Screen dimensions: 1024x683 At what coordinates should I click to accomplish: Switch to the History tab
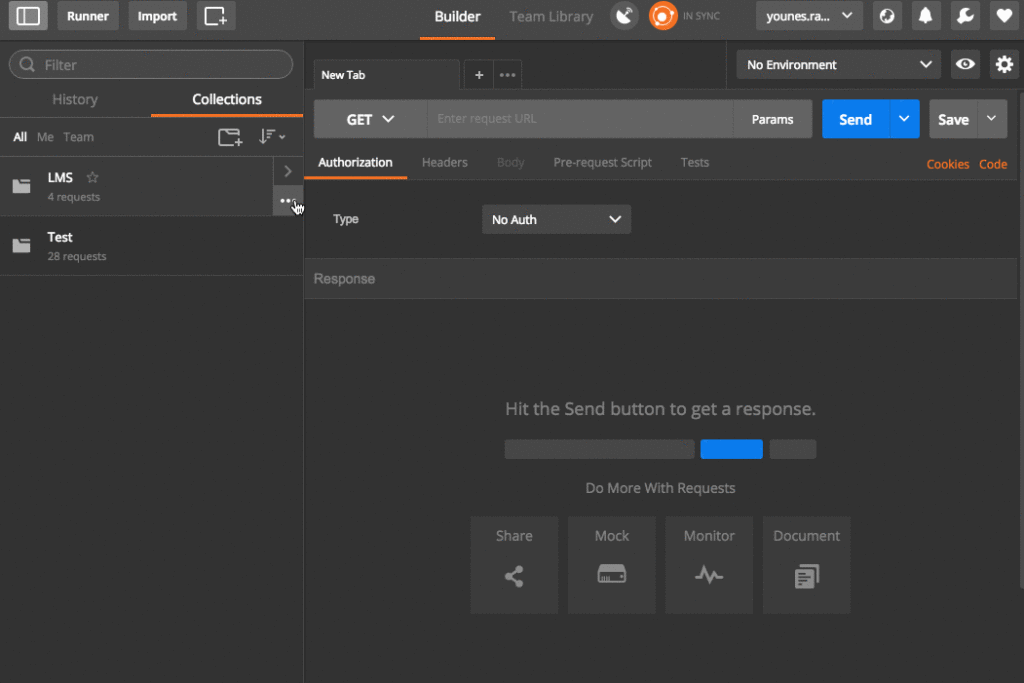[75, 99]
